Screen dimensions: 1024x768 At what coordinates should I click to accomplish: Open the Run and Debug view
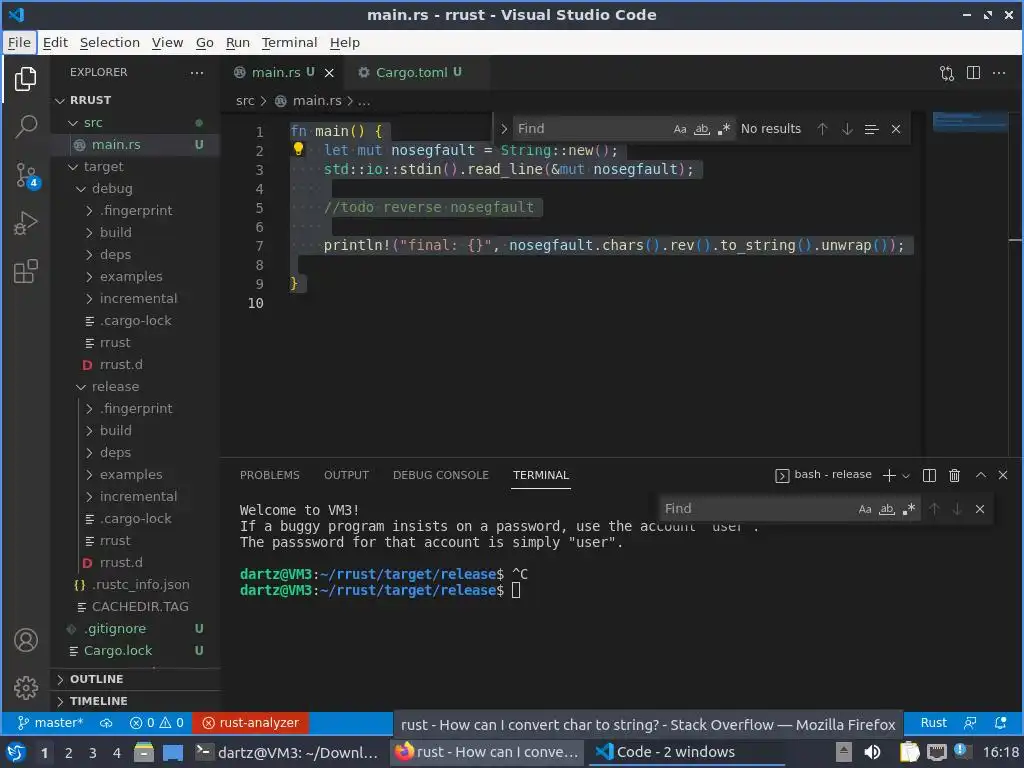tap(25, 223)
